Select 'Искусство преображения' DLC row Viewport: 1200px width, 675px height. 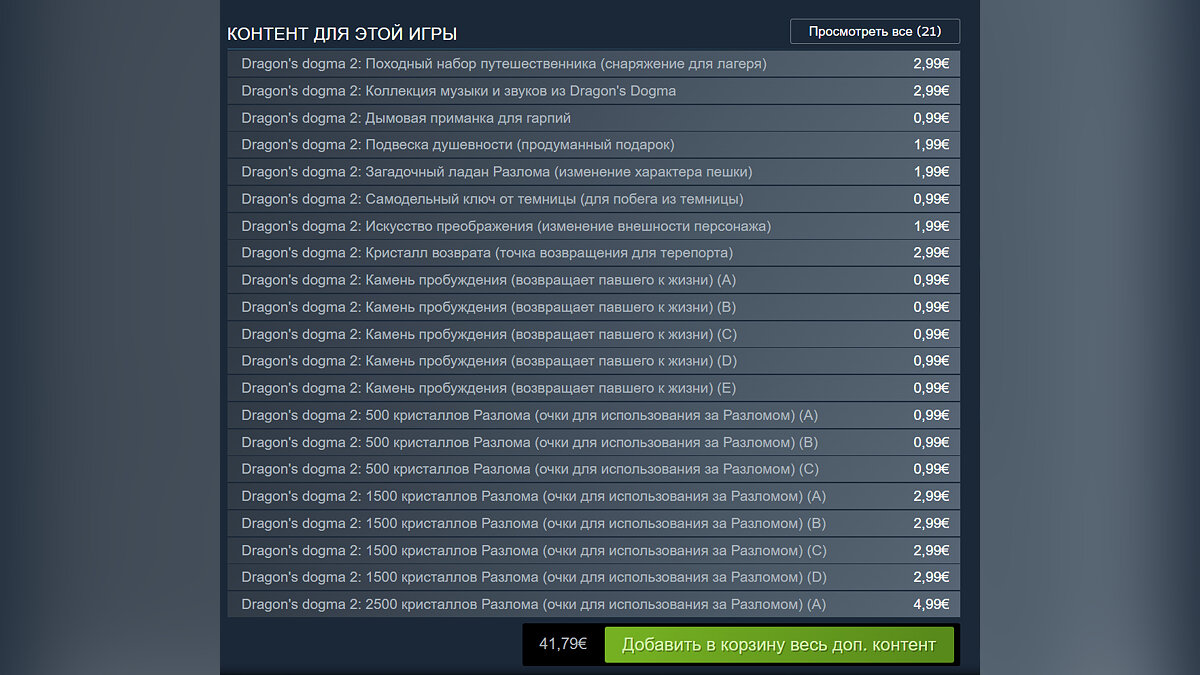click(x=506, y=226)
